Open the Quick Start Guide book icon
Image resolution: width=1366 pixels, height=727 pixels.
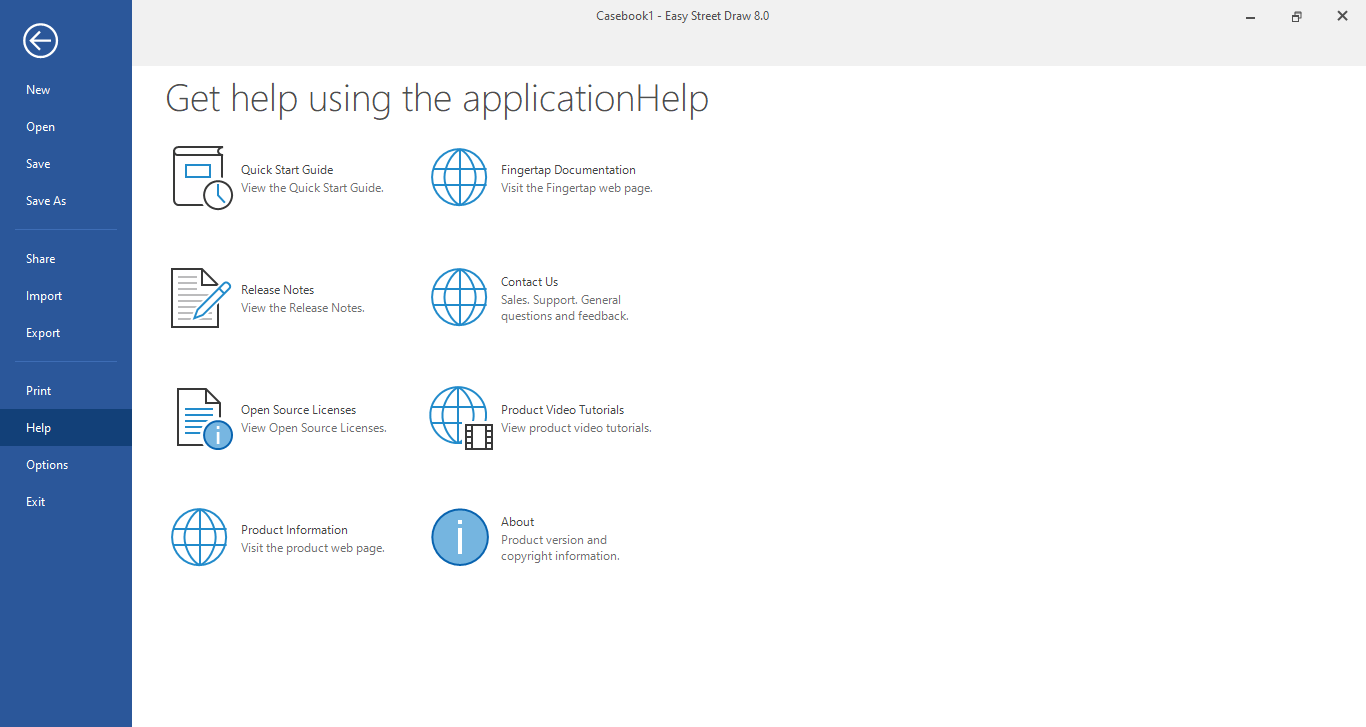coord(203,178)
